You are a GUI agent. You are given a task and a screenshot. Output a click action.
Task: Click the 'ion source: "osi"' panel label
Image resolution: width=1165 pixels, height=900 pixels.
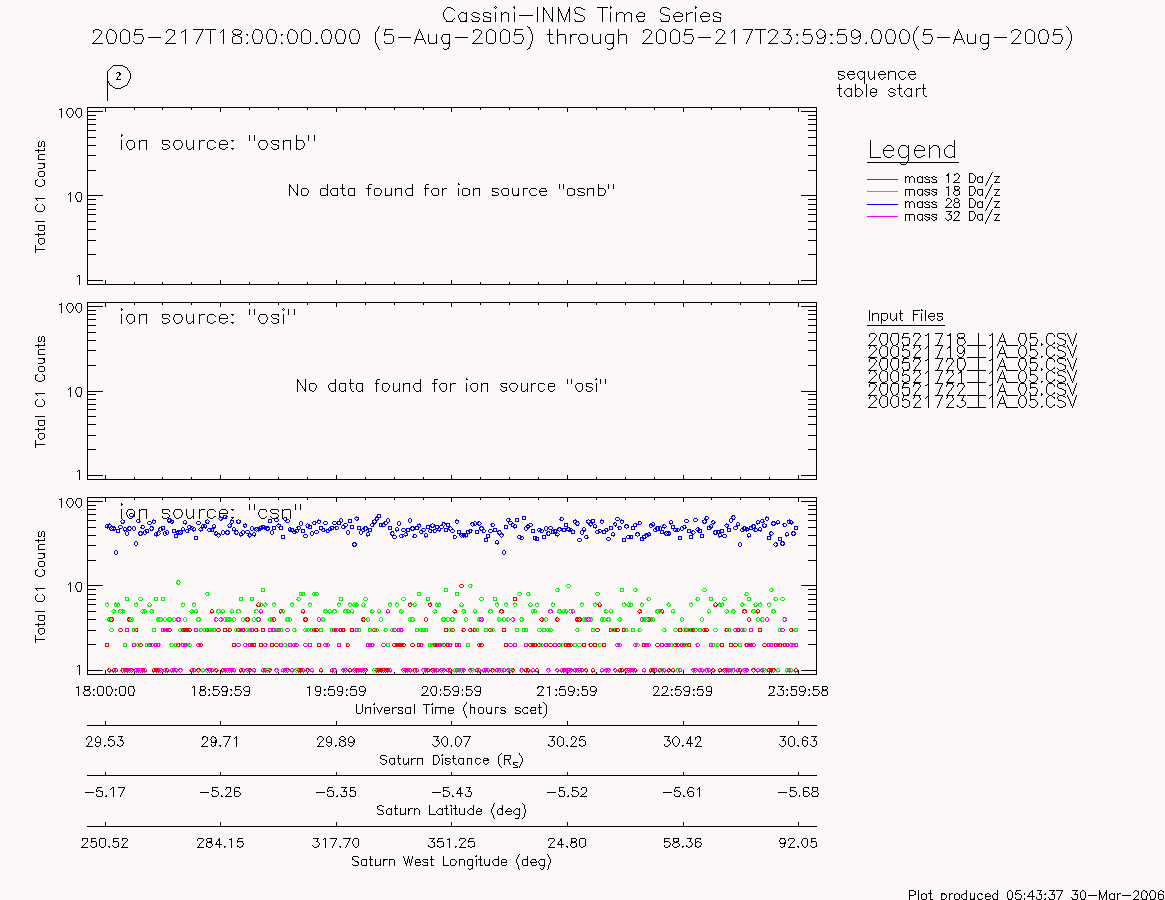208,317
